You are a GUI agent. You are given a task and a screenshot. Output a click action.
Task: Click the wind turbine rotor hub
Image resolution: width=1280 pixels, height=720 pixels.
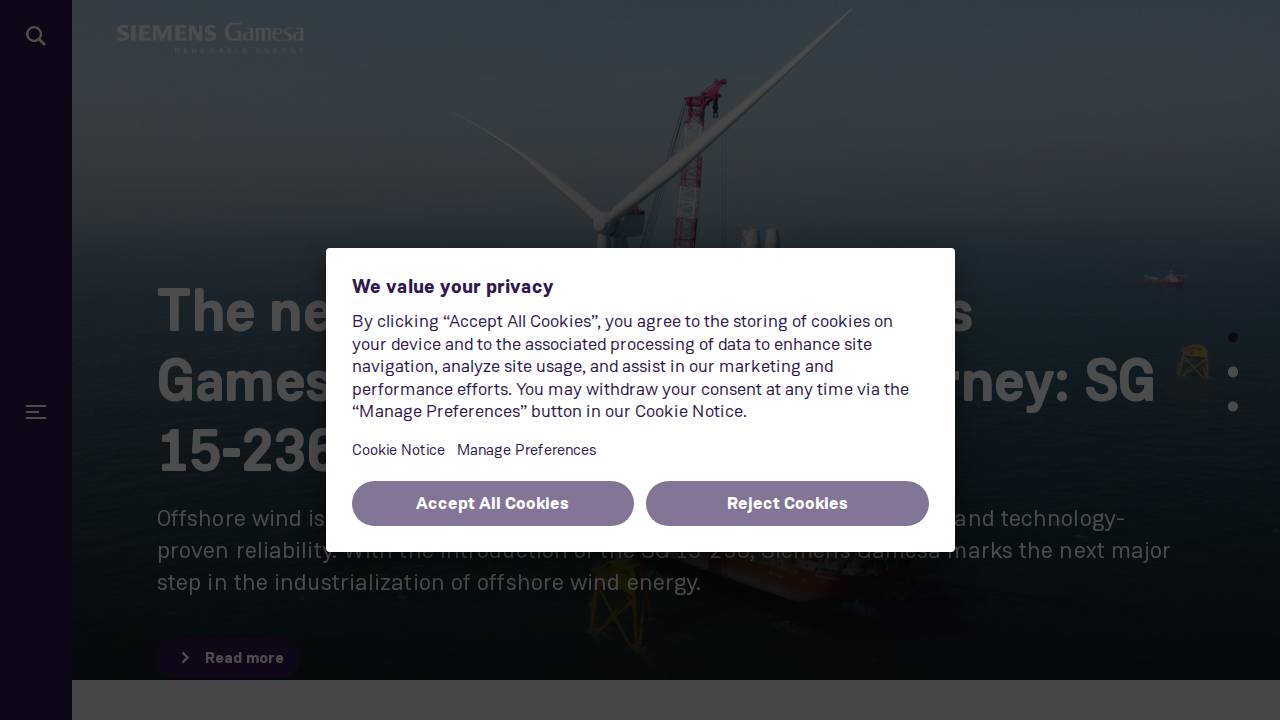pos(602,218)
